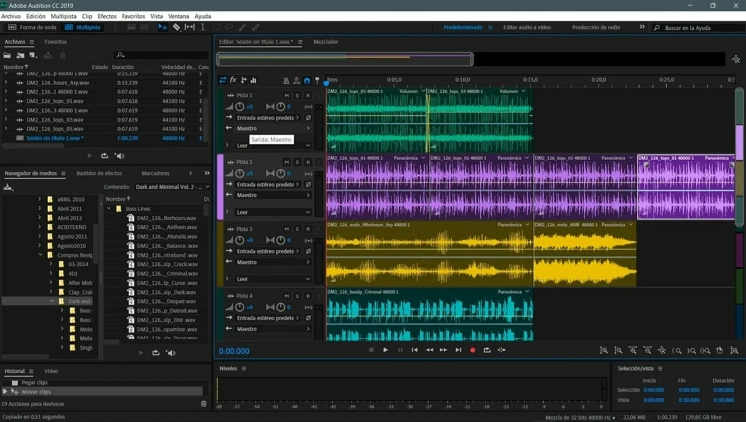Click the navigator zoom icon at top right
The image size is (746, 422).
pos(736,59)
